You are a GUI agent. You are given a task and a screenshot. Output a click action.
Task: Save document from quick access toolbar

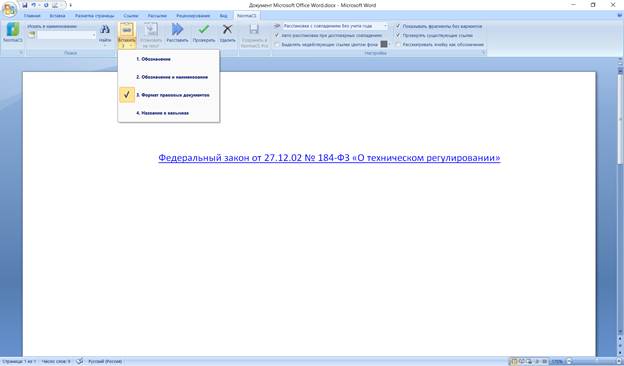(x=24, y=5)
